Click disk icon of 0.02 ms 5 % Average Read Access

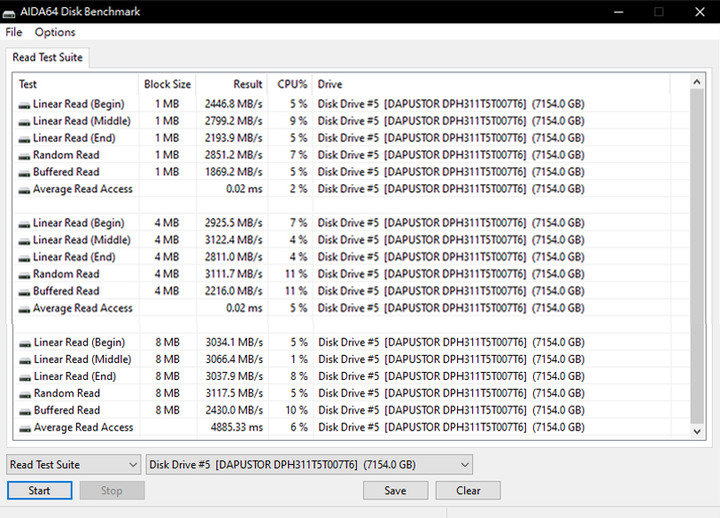coord(24,310)
